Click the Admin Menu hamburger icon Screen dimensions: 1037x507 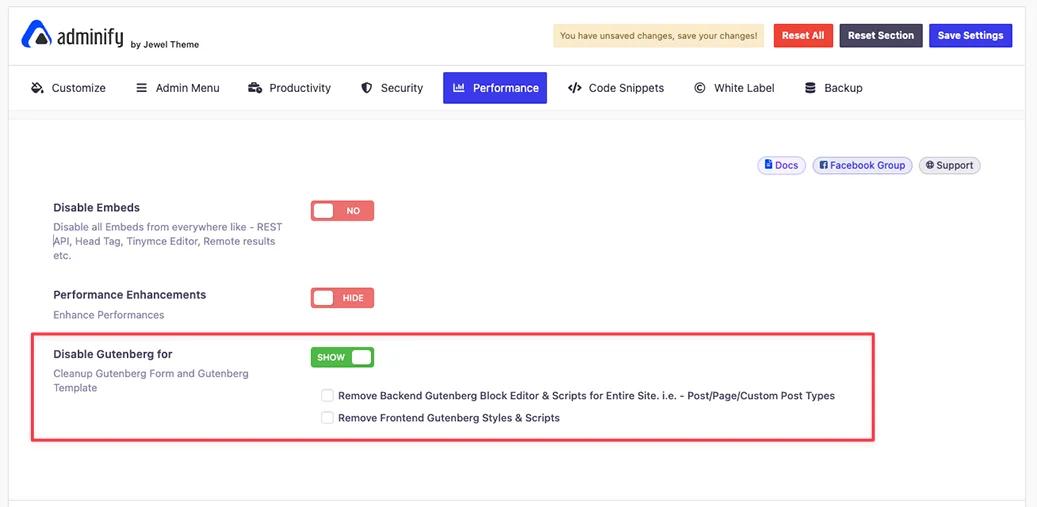tap(142, 88)
